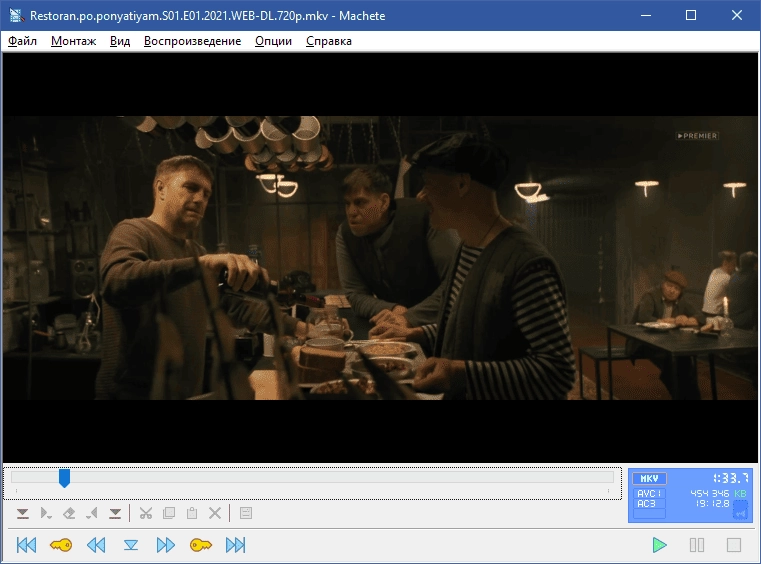Click the fifth marker icon before the separator
Viewport: 761px width, 564px height.
(115, 513)
